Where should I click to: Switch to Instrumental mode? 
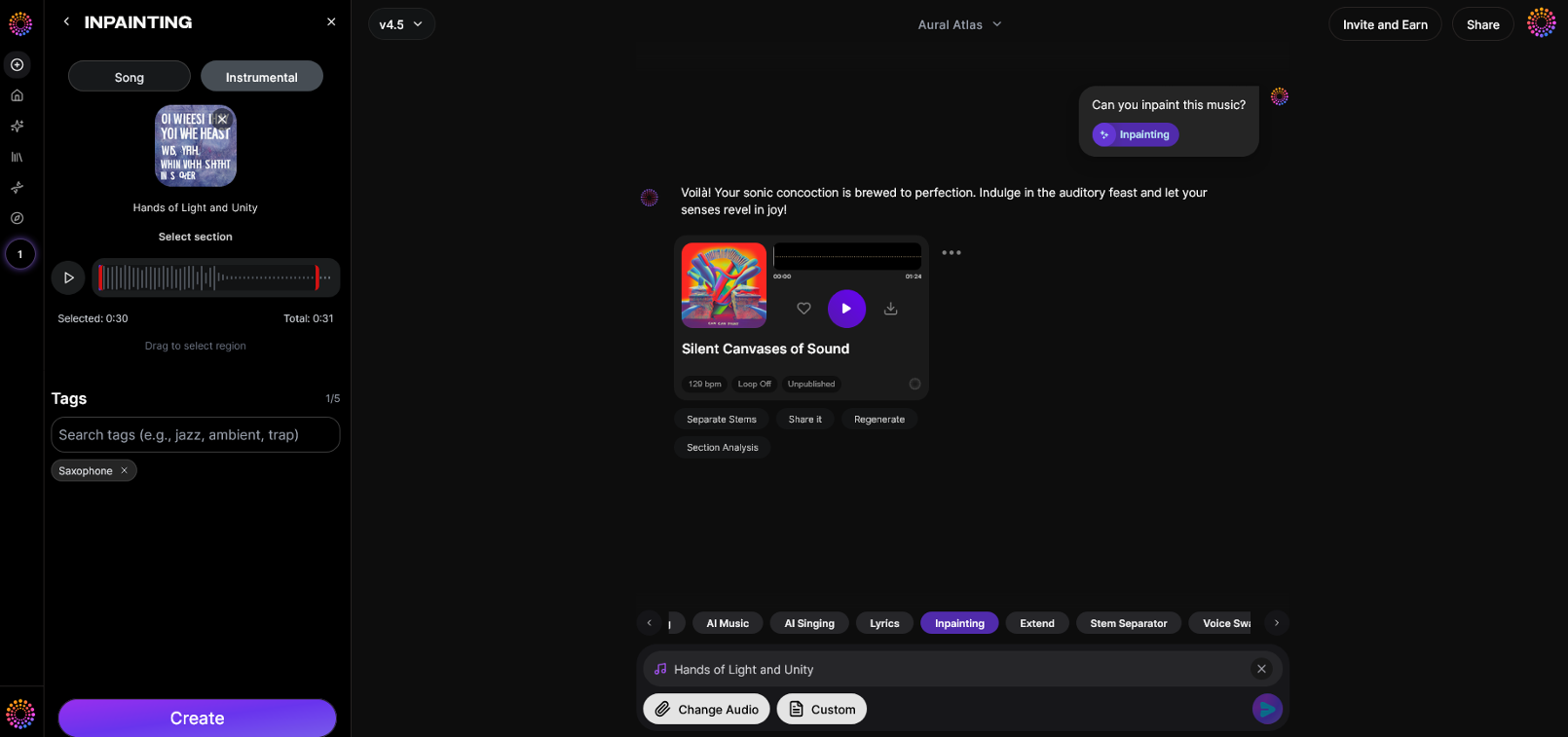[262, 77]
